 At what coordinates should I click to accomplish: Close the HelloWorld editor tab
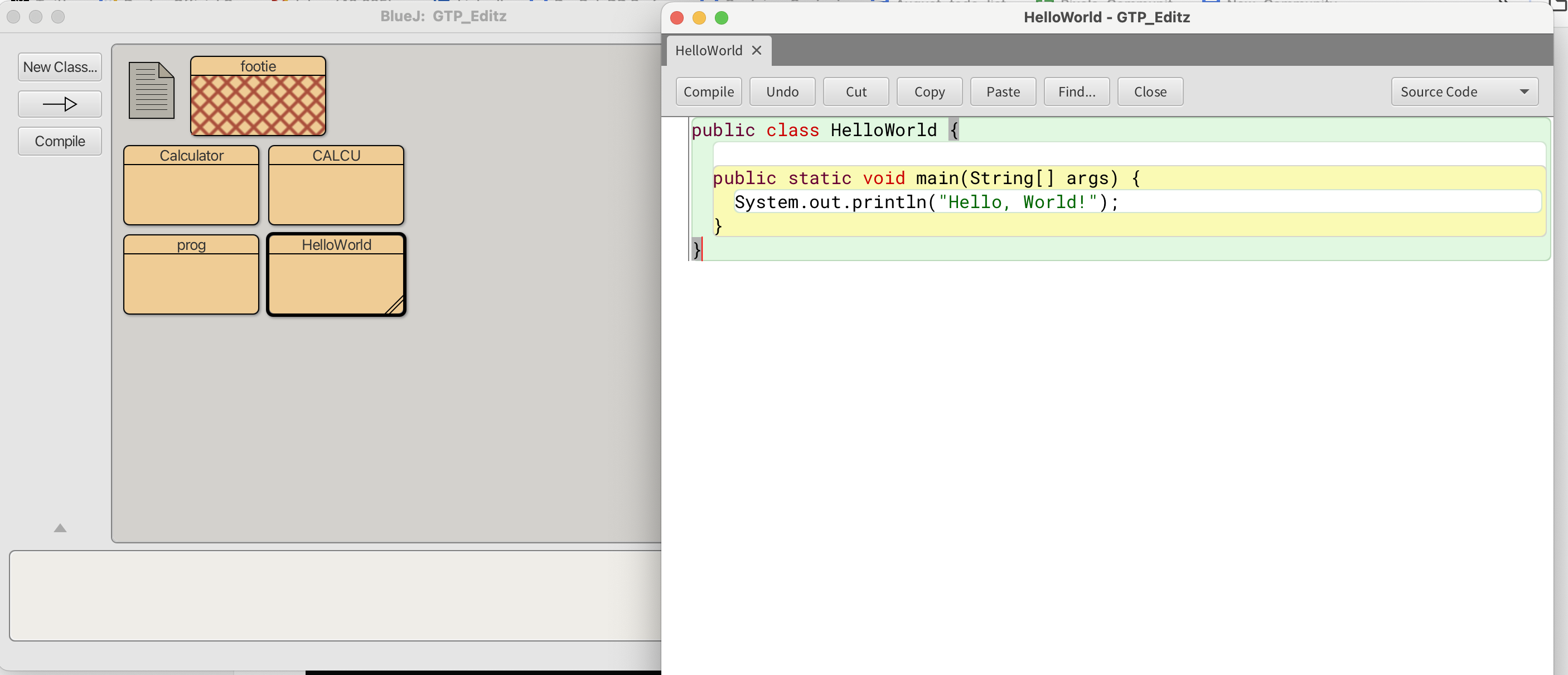(756, 51)
